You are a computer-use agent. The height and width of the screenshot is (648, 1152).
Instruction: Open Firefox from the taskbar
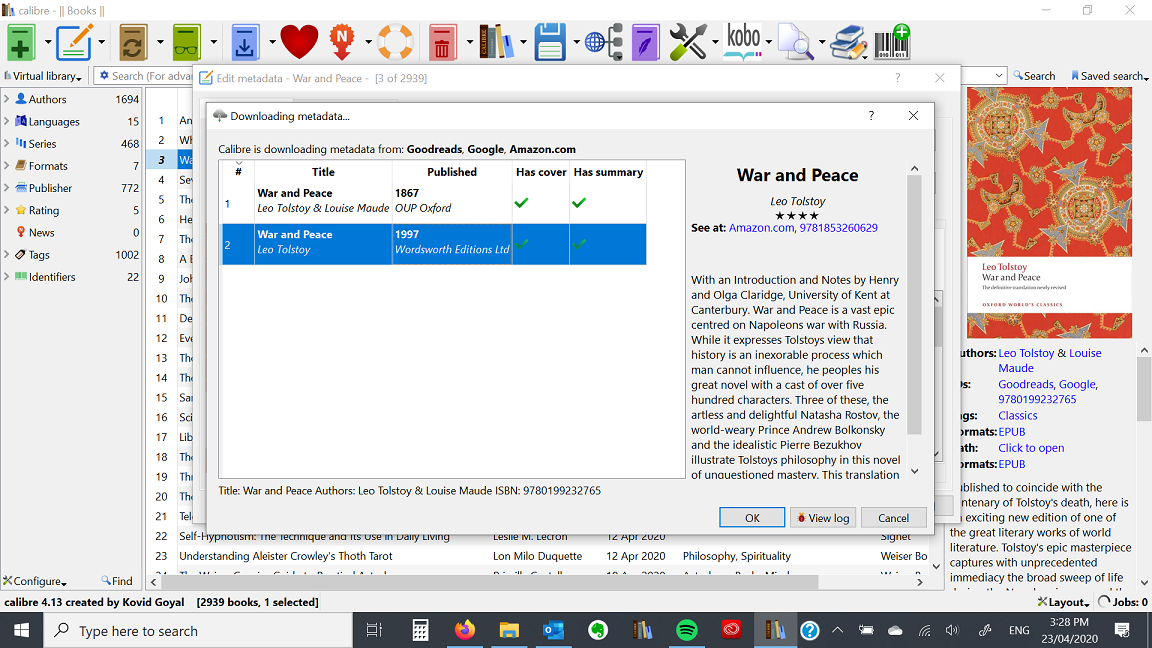[464, 630]
